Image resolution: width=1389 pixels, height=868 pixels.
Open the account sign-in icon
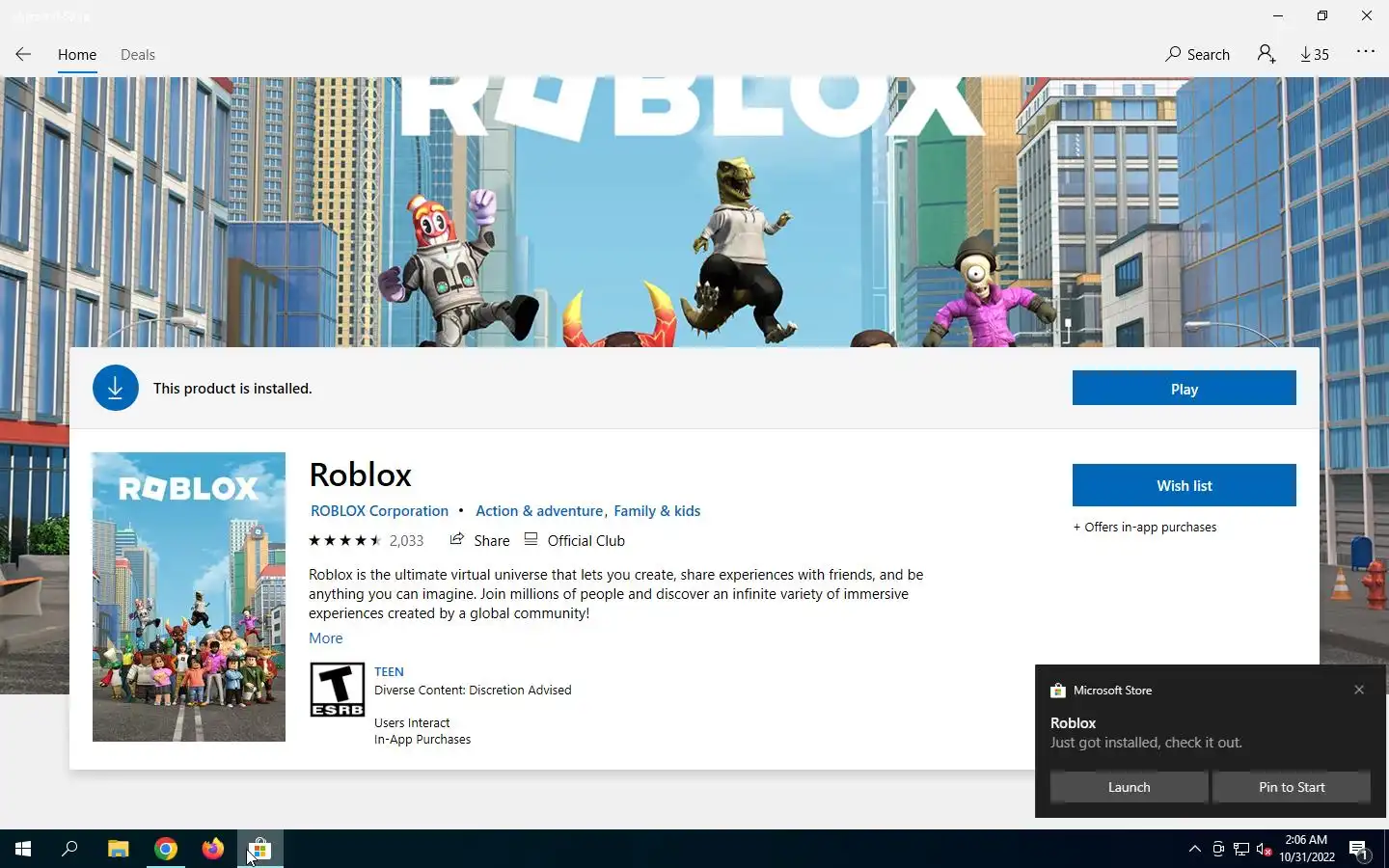click(x=1266, y=54)
